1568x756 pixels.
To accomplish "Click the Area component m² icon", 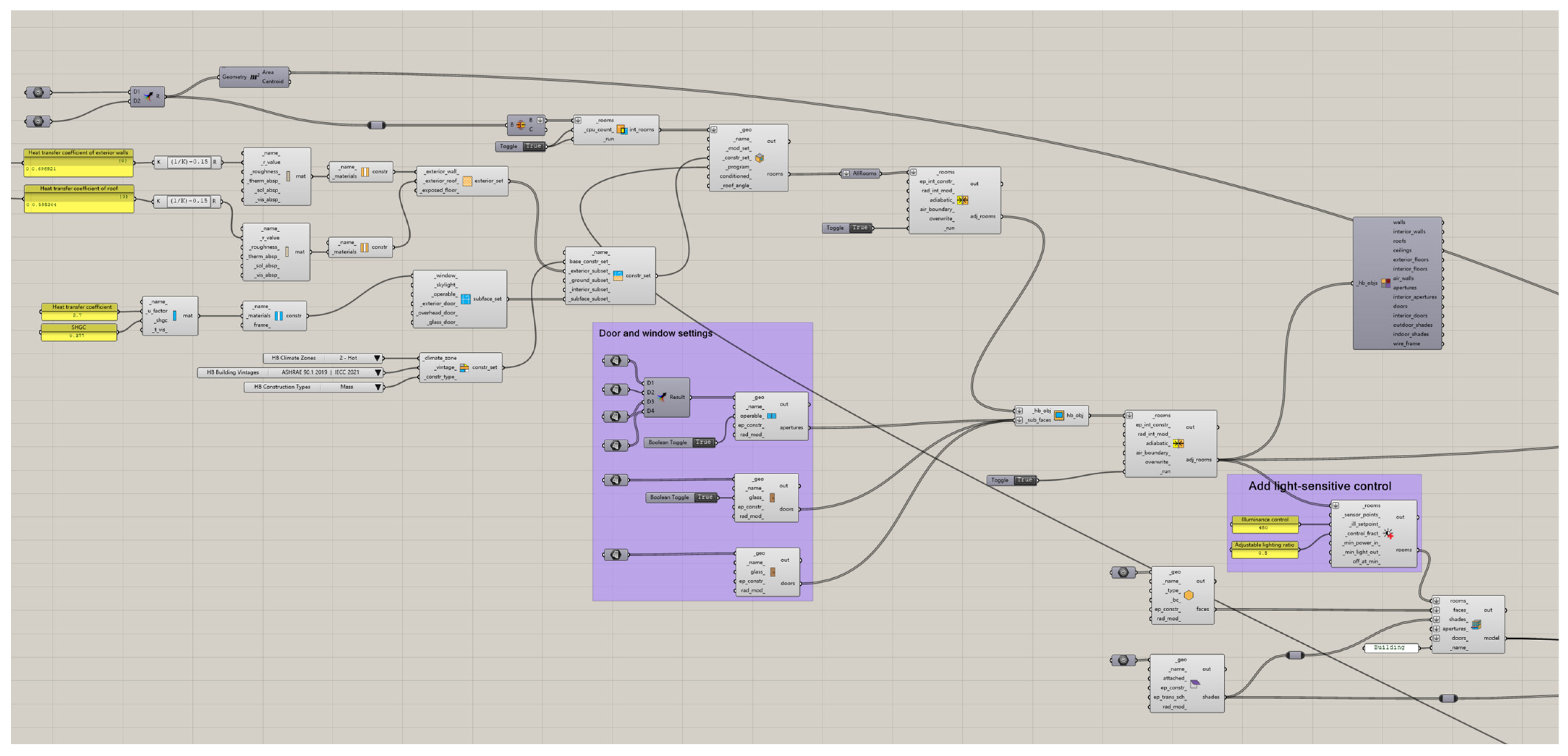I will click(254, 77).
